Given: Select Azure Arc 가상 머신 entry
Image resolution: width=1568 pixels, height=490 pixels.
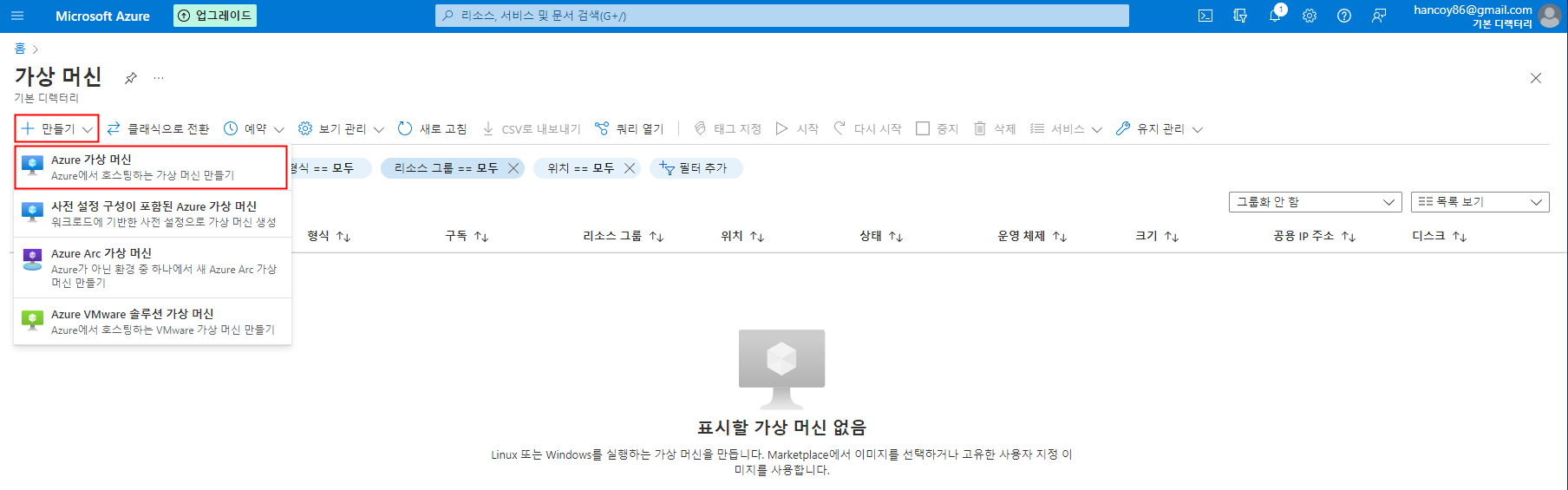Looking at the screenshot, I should (153, 267).
